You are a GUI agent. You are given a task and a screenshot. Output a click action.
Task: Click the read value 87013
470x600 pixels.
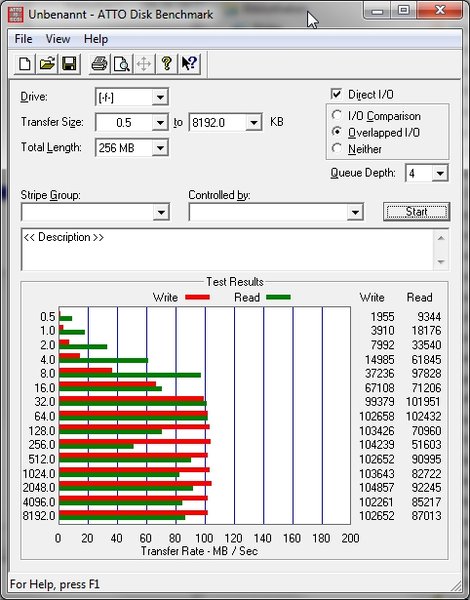coord(426,516)
